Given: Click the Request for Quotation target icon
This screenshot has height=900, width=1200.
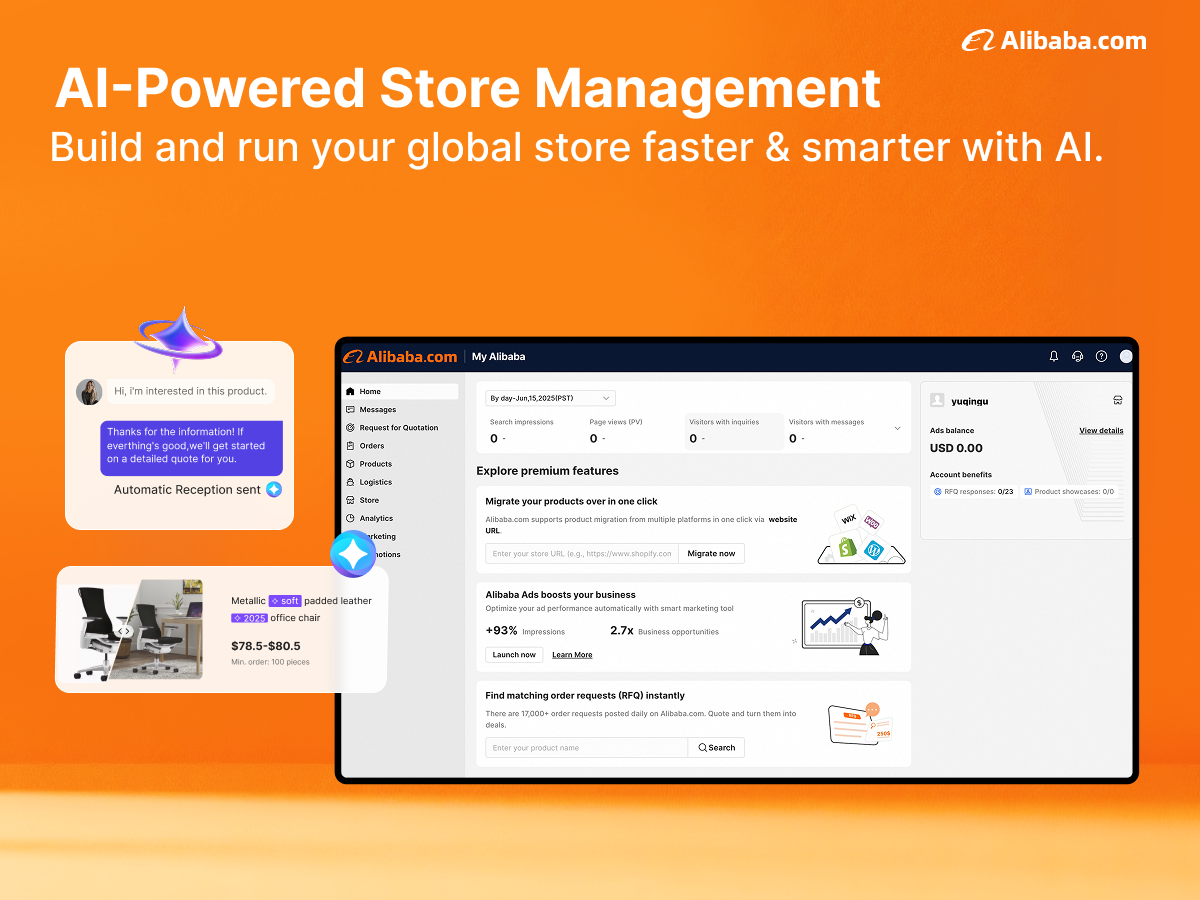Looking at the screenshot, I should click(x=350, y=428).
